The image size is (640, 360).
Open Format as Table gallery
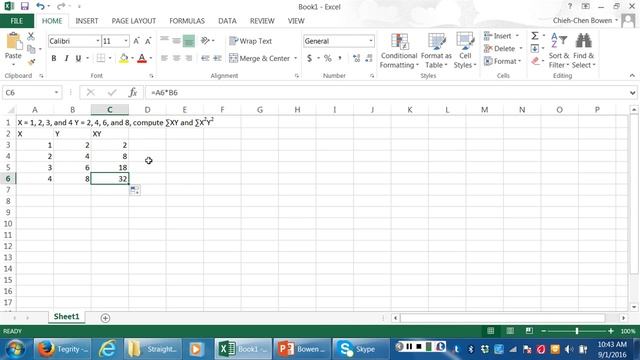tap(436, 51)
